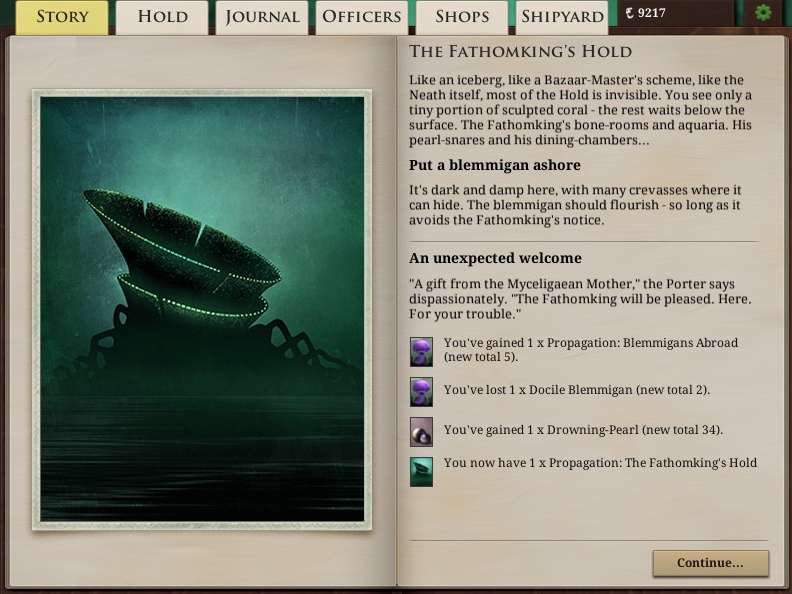The width and height of the screenshot is (792, 594).
Task: Click the Fathomking's Hold location artwork
Action: click(202, 310)
